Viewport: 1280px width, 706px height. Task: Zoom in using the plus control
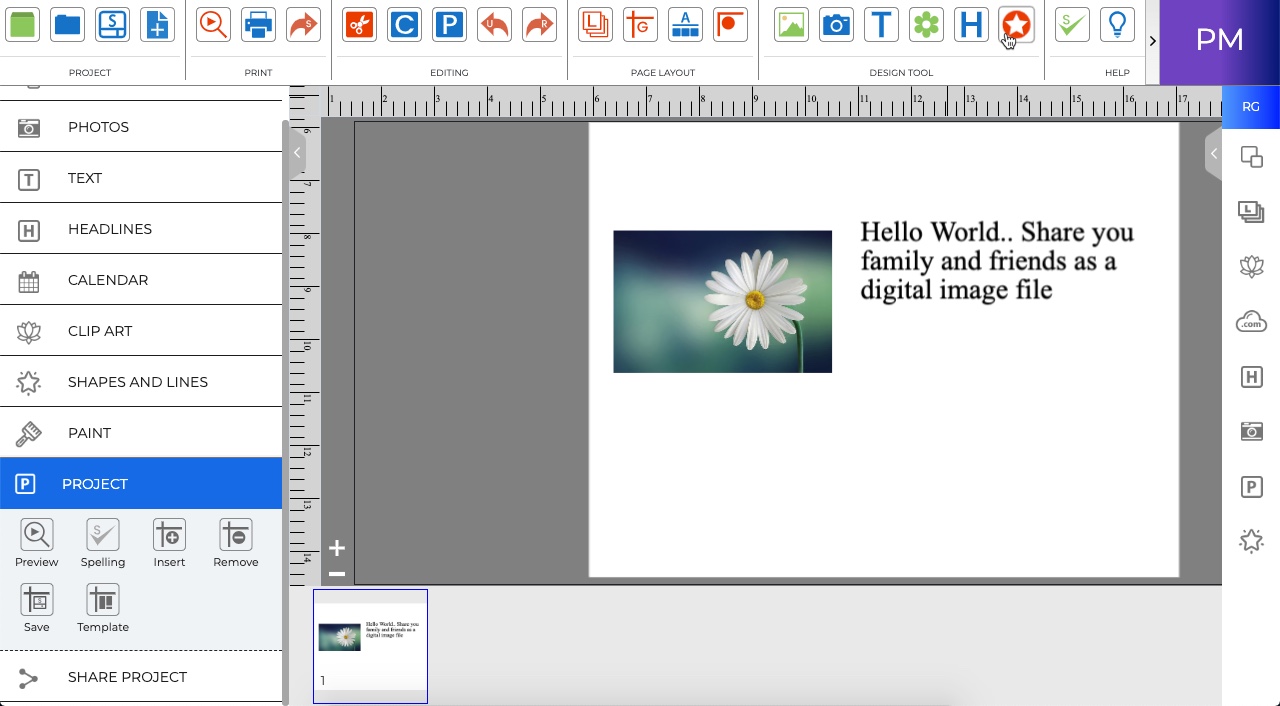(336, 548)
